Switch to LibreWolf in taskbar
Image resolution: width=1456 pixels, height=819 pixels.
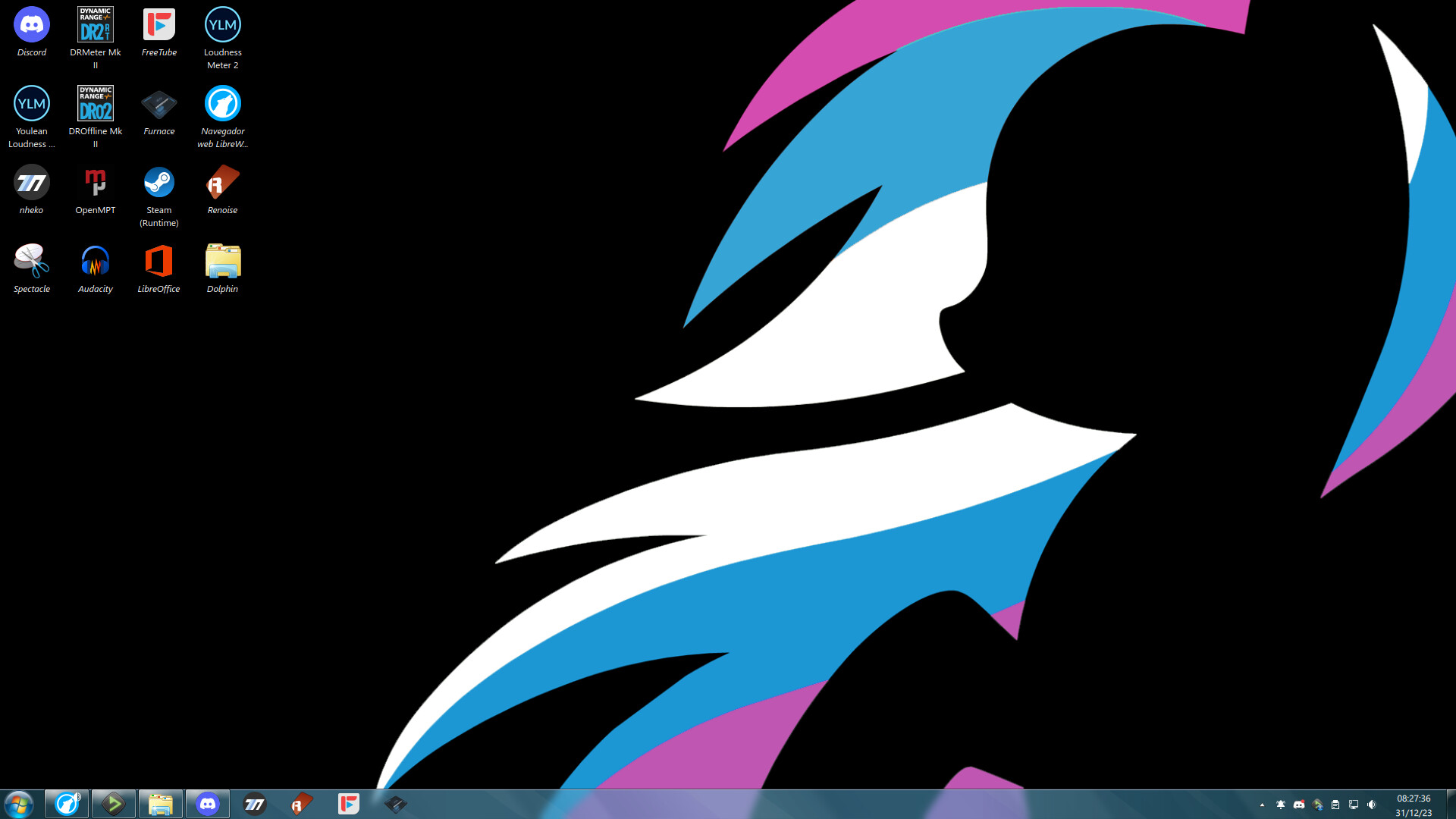point(67,804)
